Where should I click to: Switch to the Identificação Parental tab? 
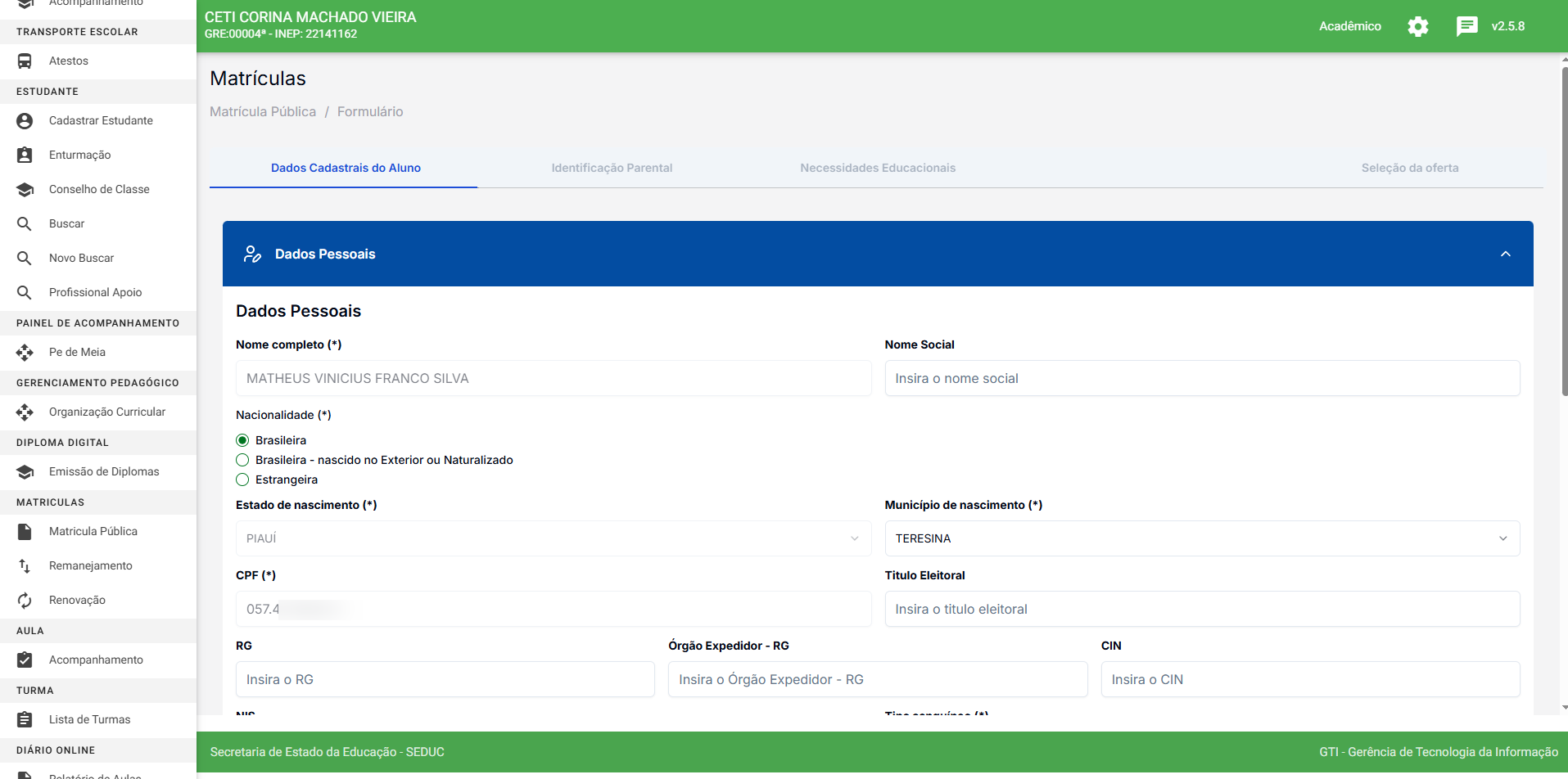[x=612, y=168]
